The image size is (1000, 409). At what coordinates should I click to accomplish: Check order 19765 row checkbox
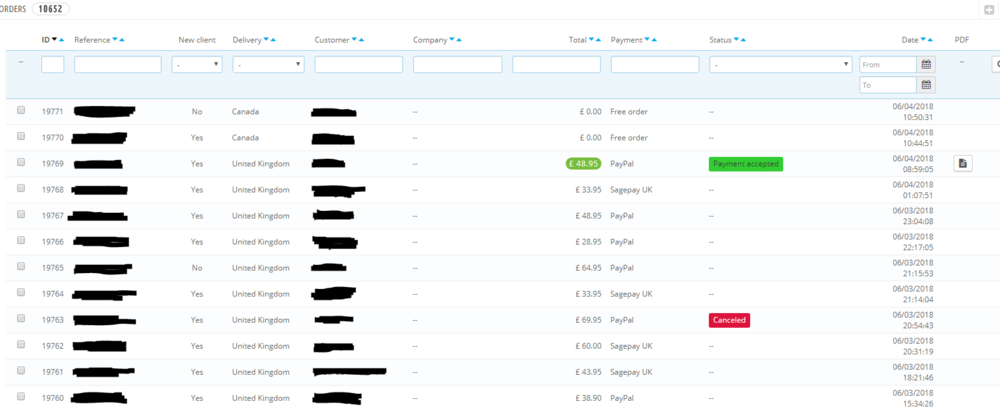[21, 266]
